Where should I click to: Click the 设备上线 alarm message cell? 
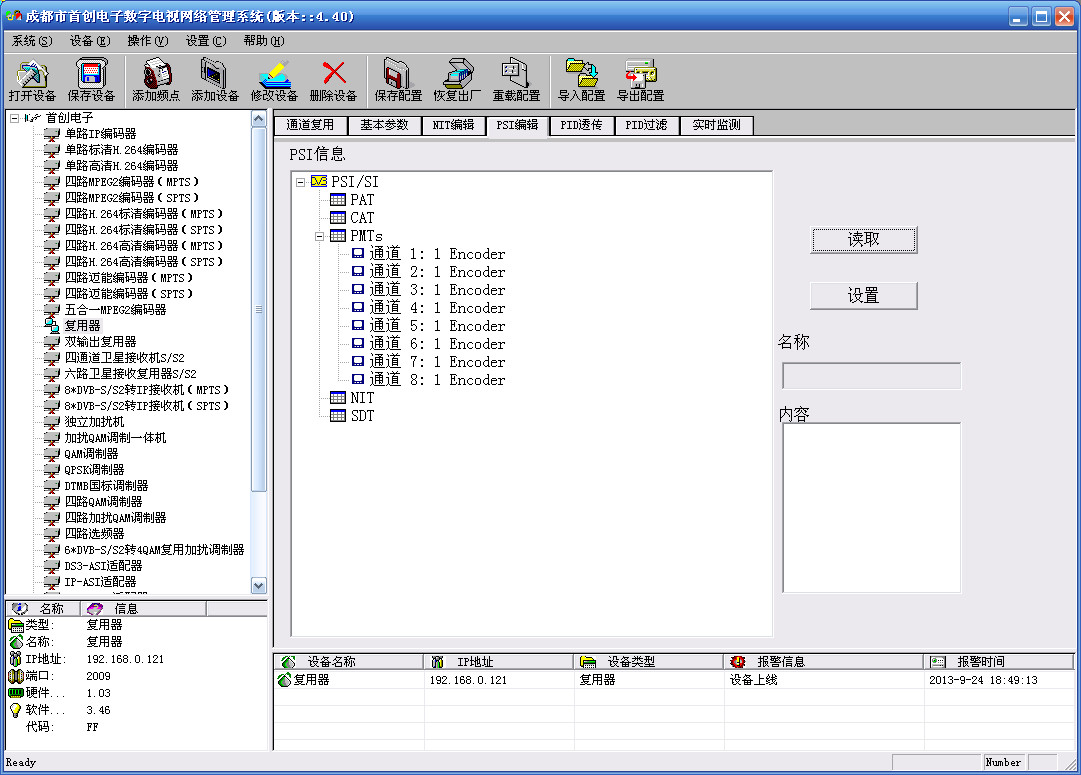pyautogui.click(x=754, y=680)
